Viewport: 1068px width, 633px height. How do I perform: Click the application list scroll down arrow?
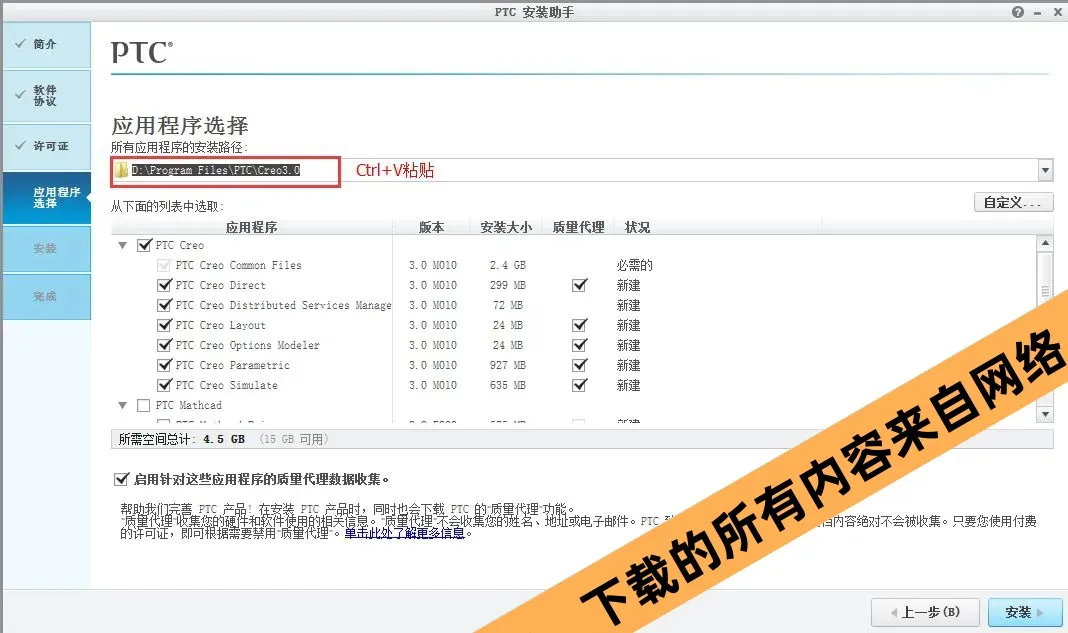point(1045,414)
